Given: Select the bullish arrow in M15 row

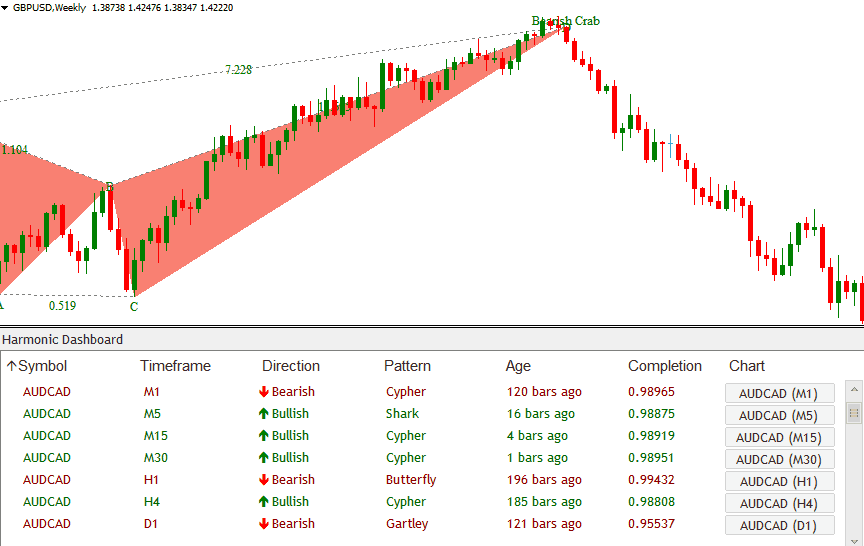Looking at the screenshot, I should tap(264, 436).
